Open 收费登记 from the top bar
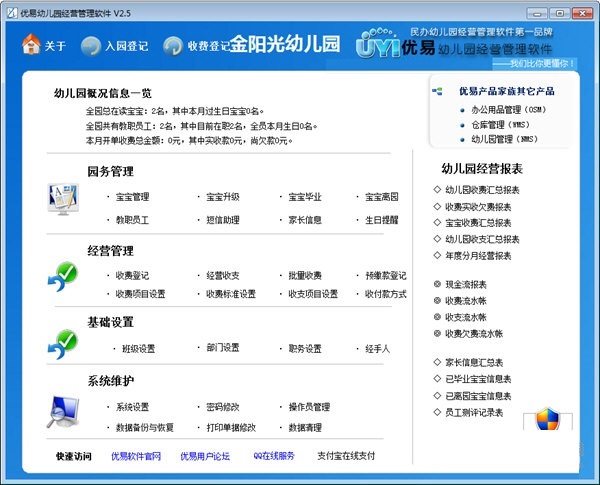600x485 pixels. (209, 46)
